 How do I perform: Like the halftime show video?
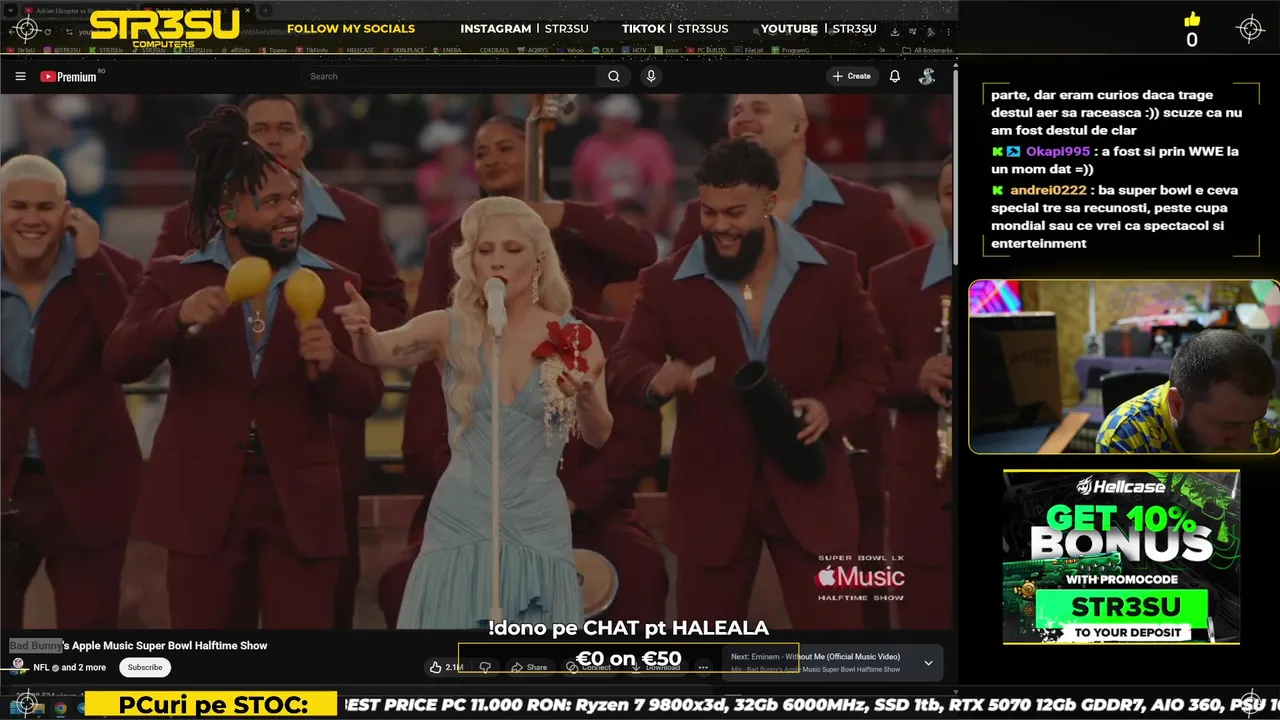[x=446, y=667]
